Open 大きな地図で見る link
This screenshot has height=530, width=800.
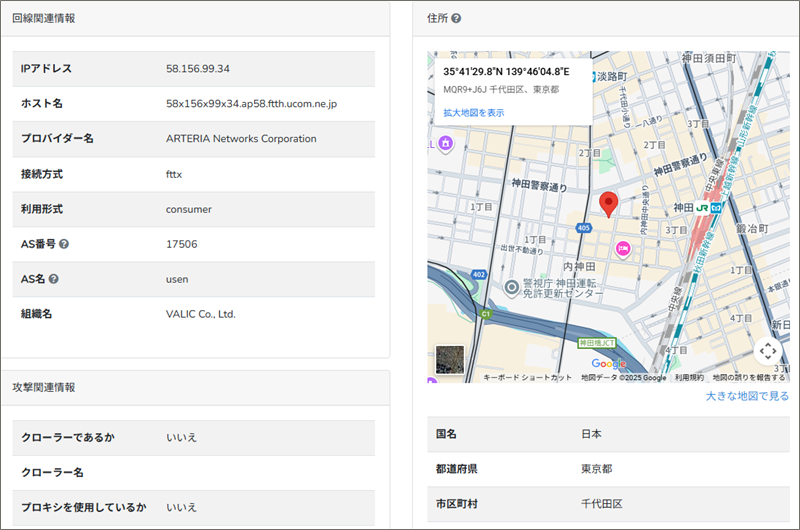(747, 396)
